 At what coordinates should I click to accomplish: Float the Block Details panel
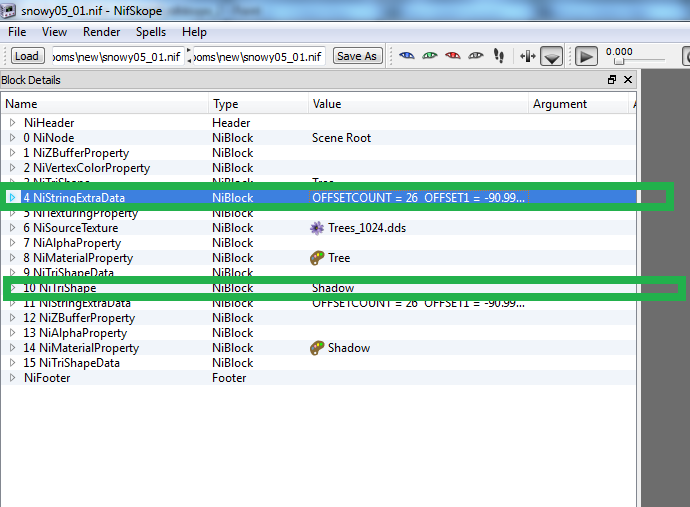pos(612,80)
